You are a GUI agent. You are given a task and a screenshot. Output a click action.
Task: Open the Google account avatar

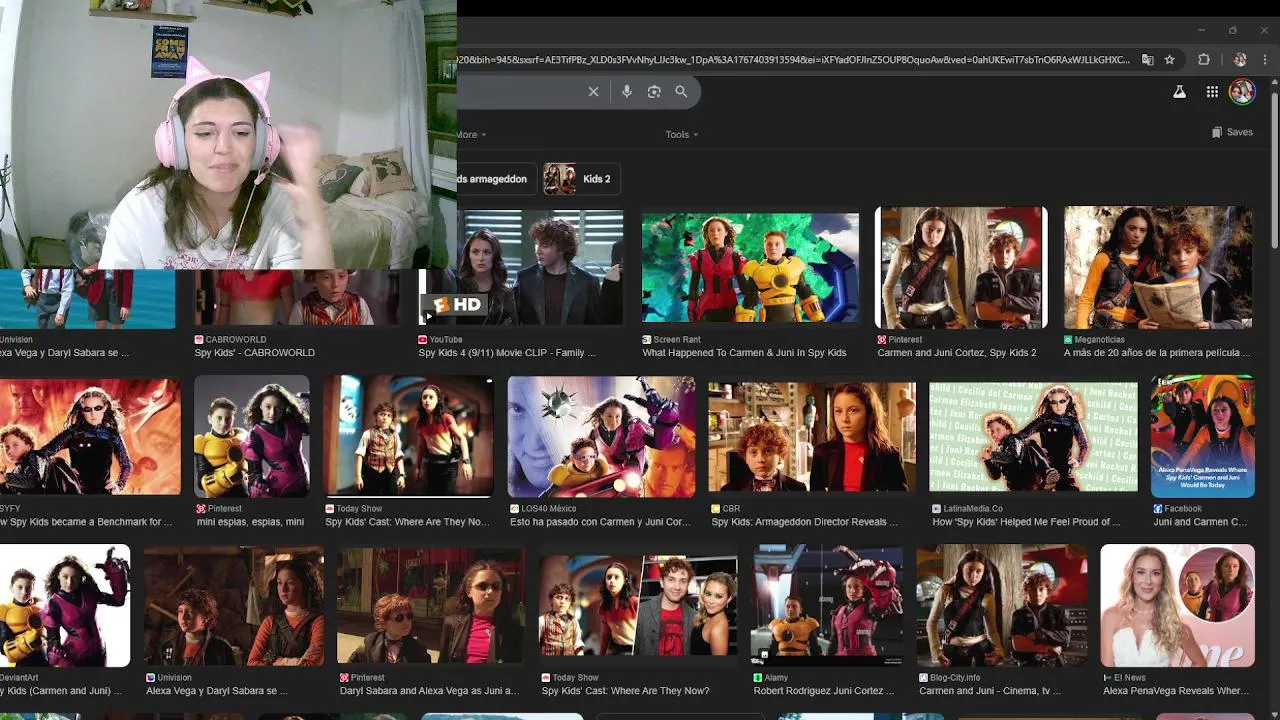[x=1242, y=92]
